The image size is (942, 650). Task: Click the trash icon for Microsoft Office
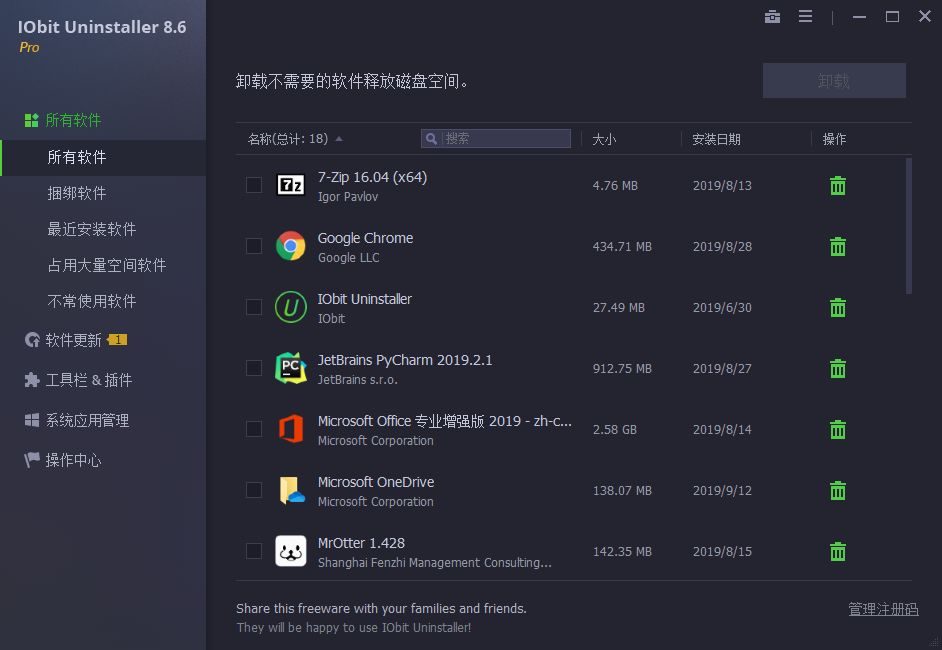837,430
